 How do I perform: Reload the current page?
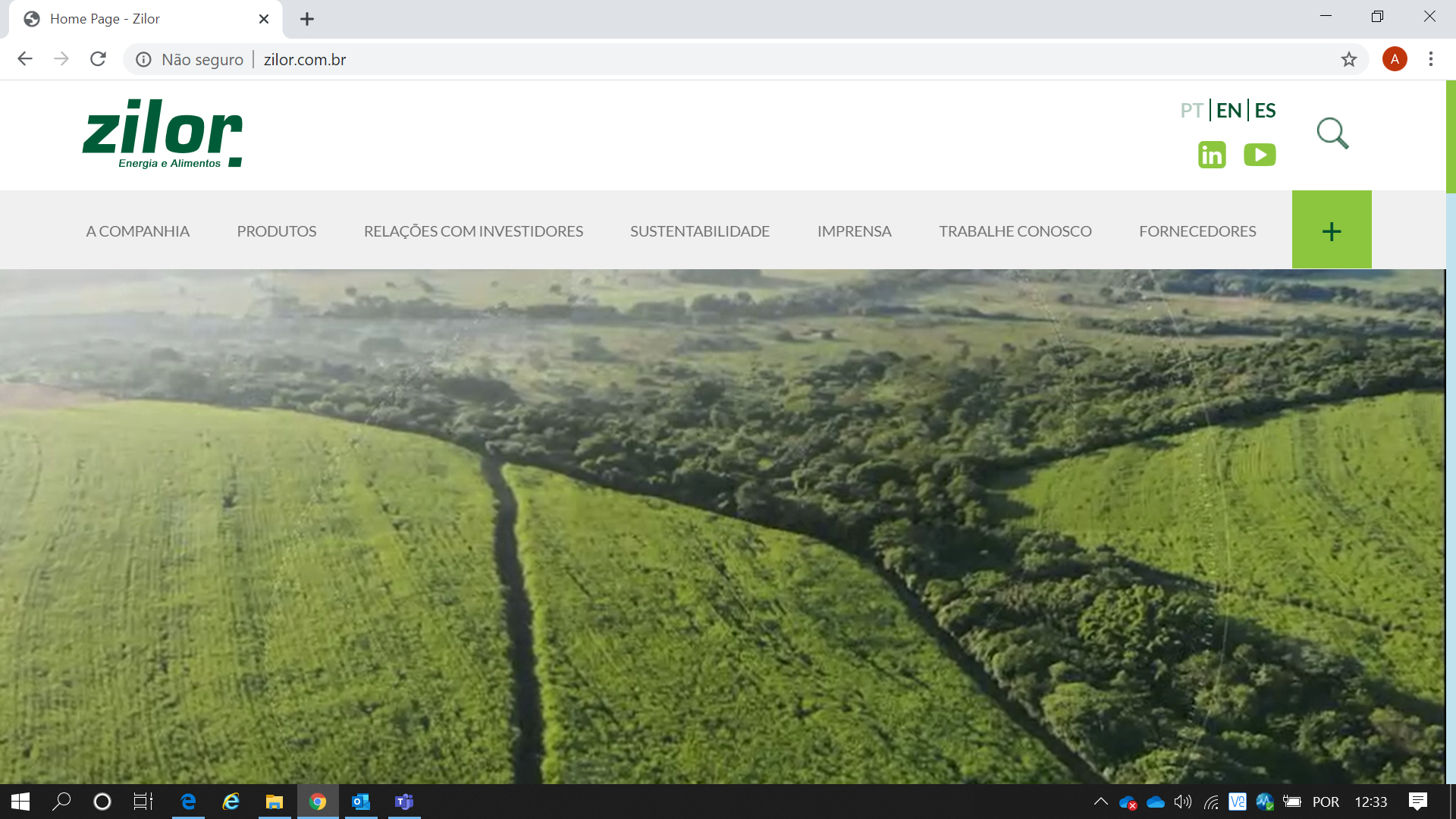pyautogui.click(x=98, y=59)
